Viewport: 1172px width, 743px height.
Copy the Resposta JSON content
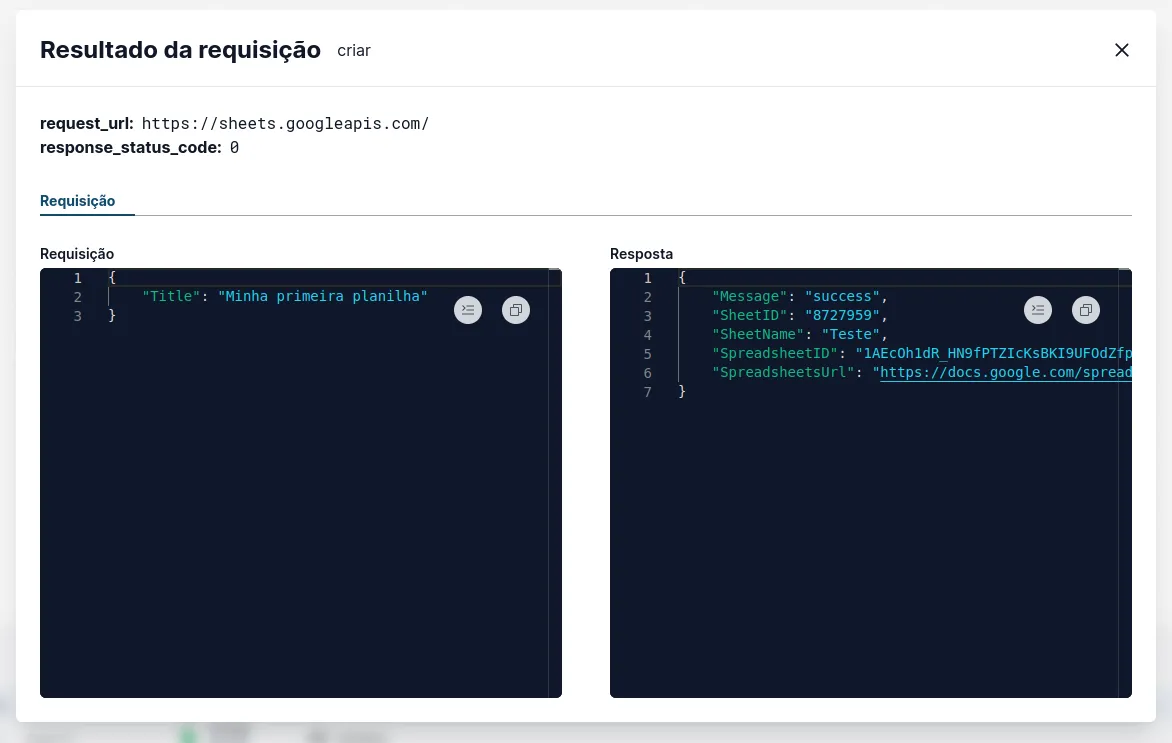click(1085, 310)
